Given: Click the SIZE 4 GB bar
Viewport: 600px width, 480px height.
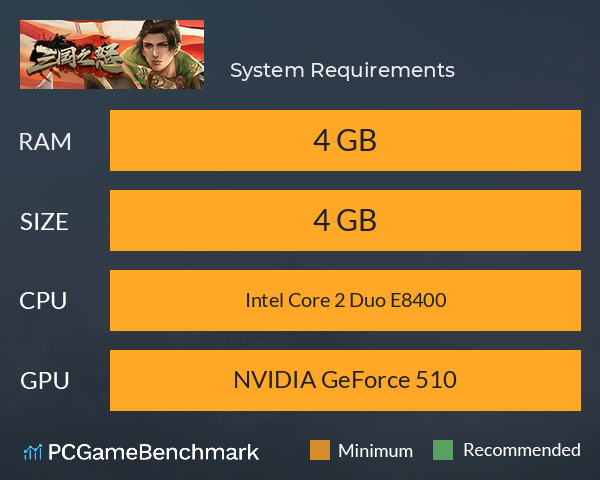Looking at the screenshot, I should 345,220.
